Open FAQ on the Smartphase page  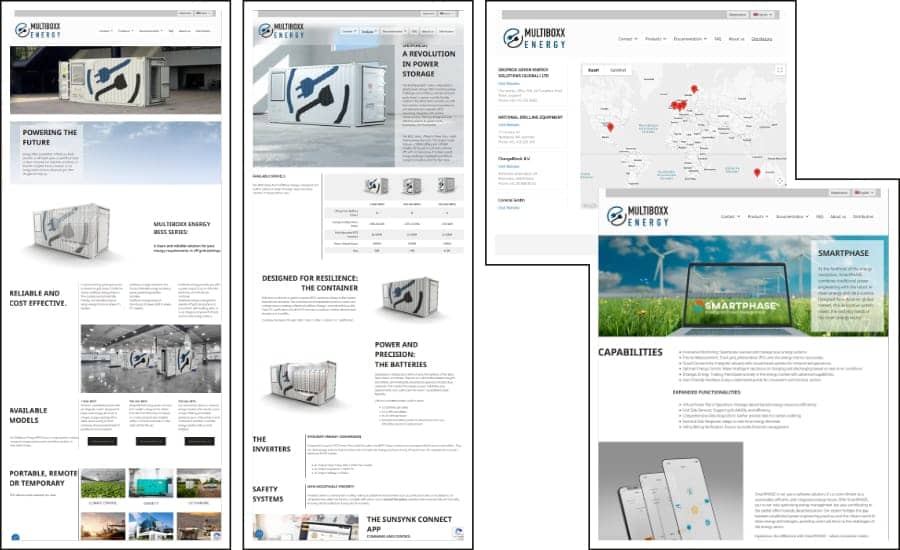click(820, 217)
